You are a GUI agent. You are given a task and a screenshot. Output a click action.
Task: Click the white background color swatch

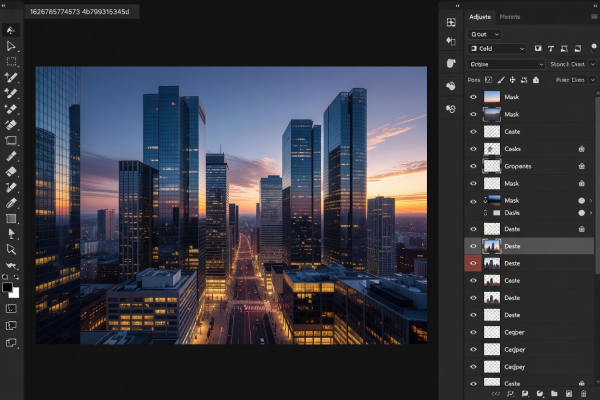pyautogui.click(x=15, y=293)
